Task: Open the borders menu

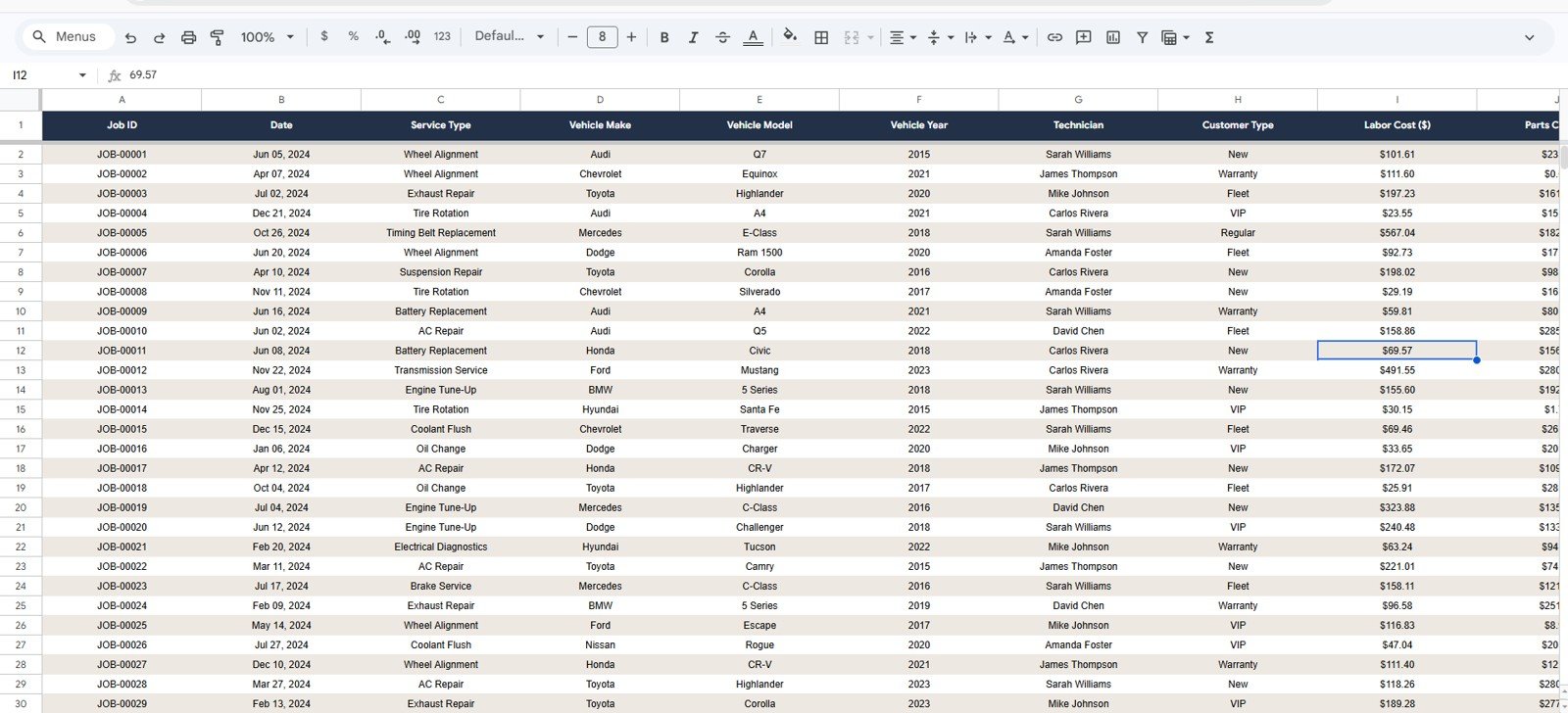Action: point(821,37)
